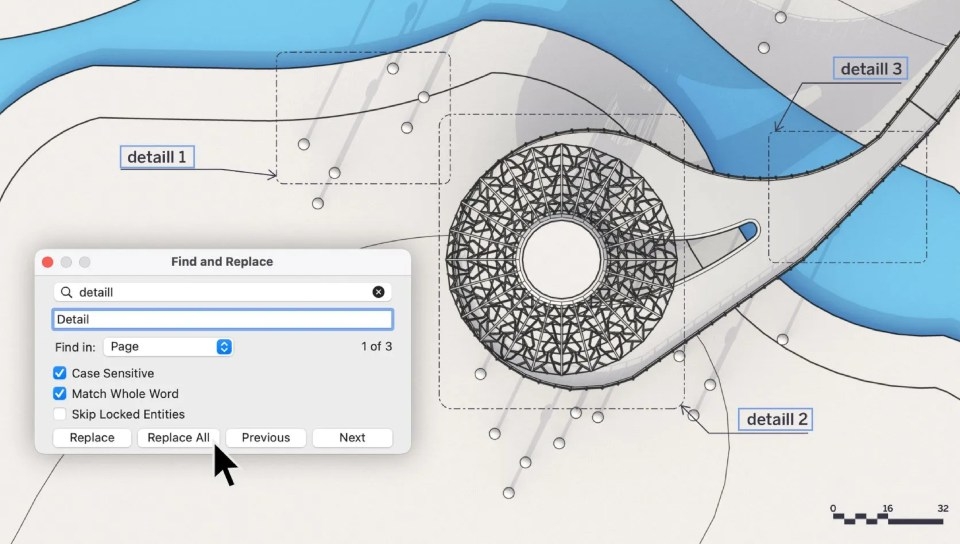Click the magnifying glass search icon
Image resolution: width=960 pixels, height=544 pixels.
pos(67,292)
